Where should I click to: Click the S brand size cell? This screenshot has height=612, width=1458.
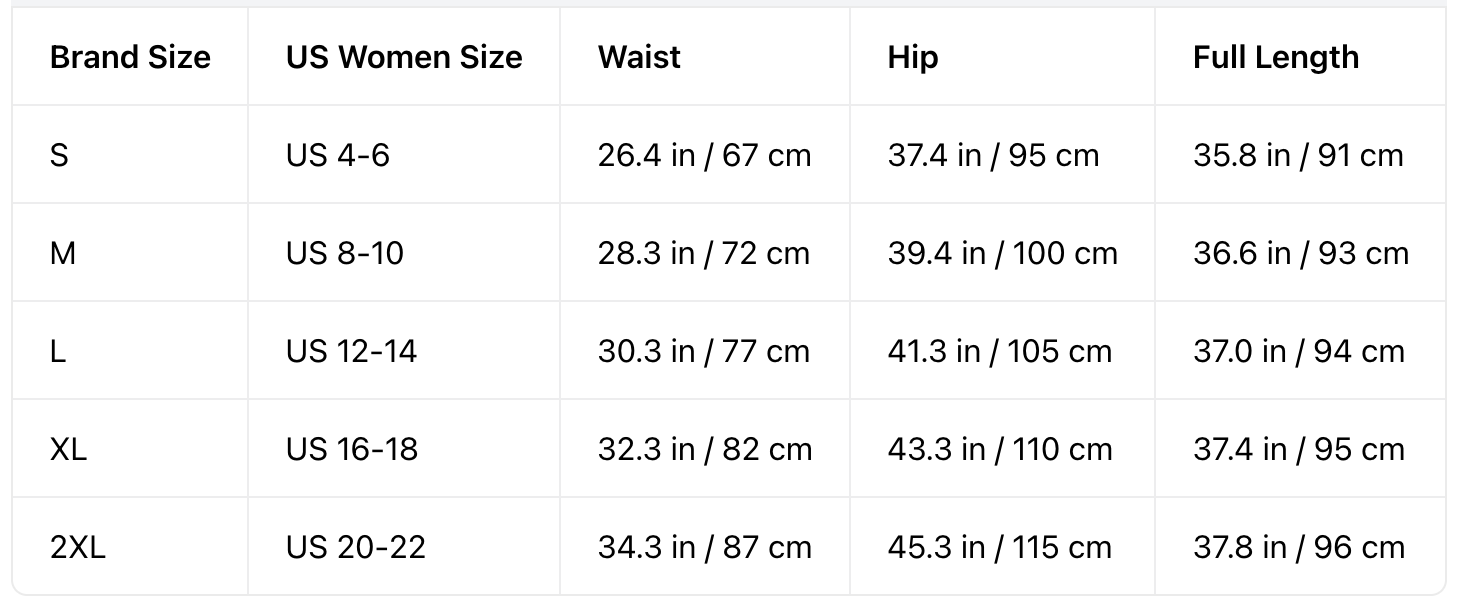click(59, 155)
